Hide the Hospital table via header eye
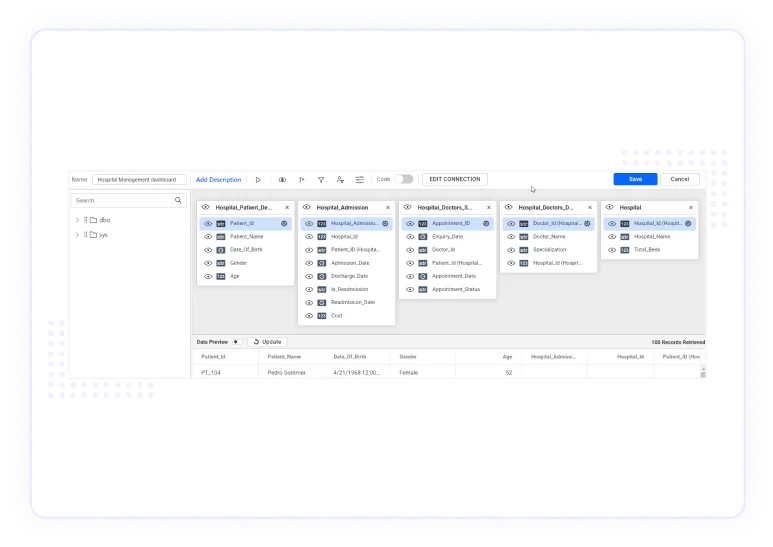Screen dimensions: 773x547 [x=610, y=207]
